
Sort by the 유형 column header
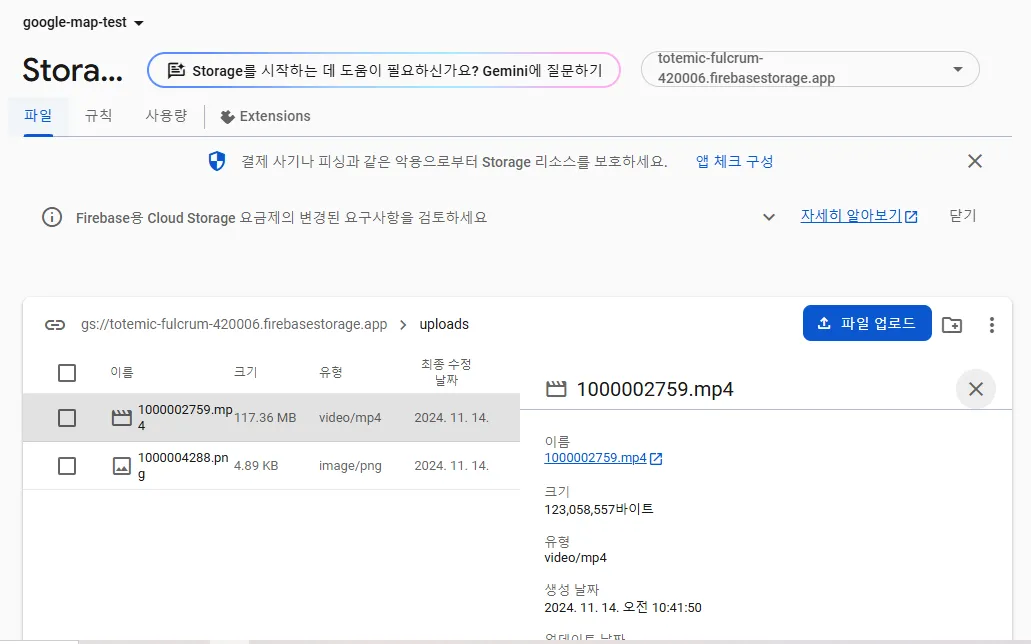point(331,372)
